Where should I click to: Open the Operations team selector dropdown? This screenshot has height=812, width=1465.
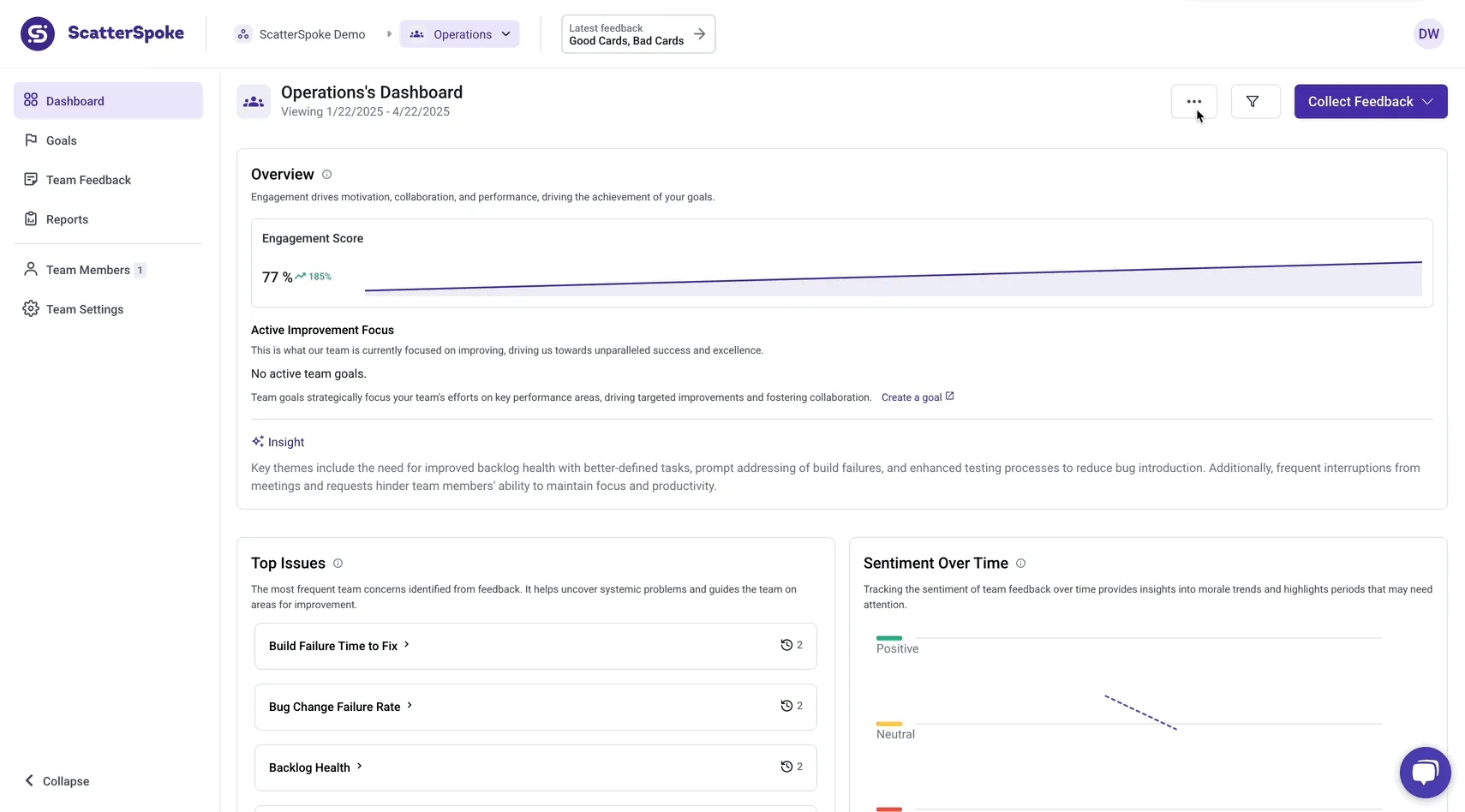tap(460, 33)
